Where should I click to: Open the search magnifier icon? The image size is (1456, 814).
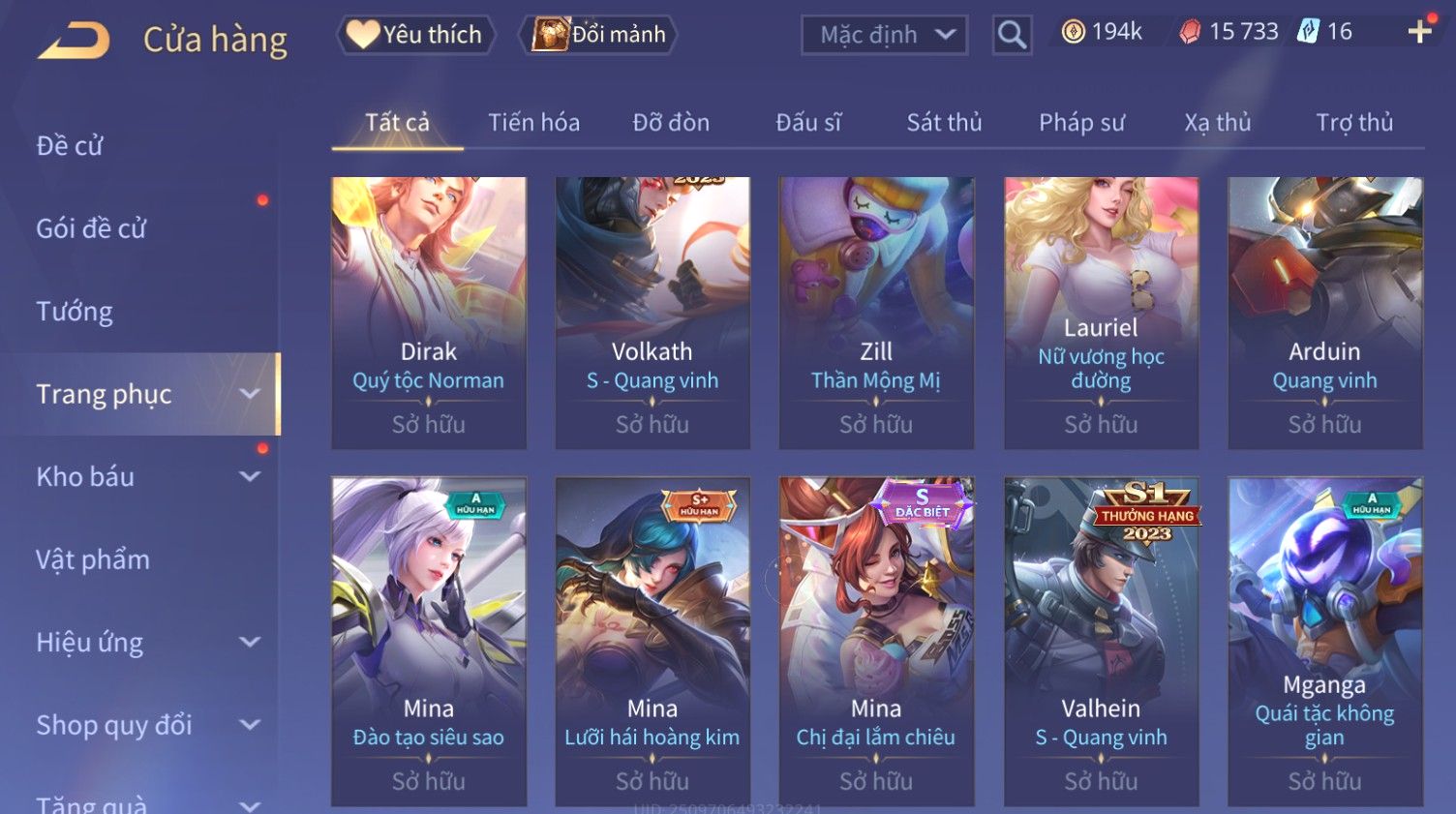(x=1012, y=35)
